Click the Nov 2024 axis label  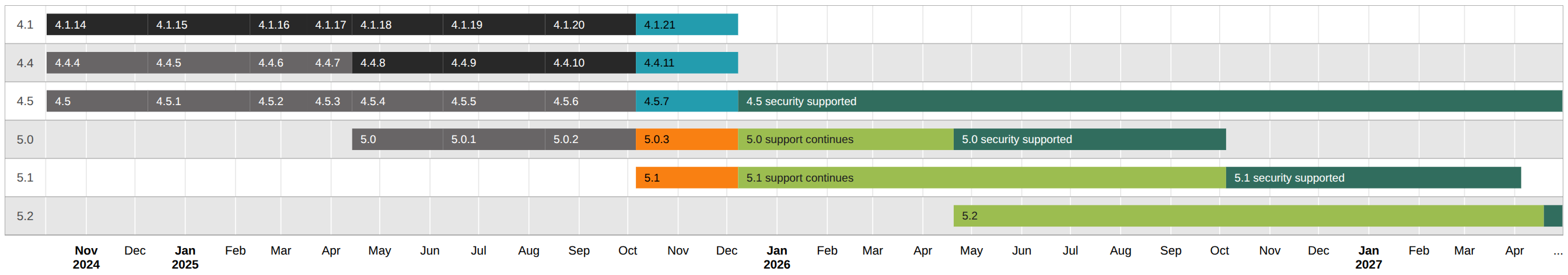click(86, 257)
